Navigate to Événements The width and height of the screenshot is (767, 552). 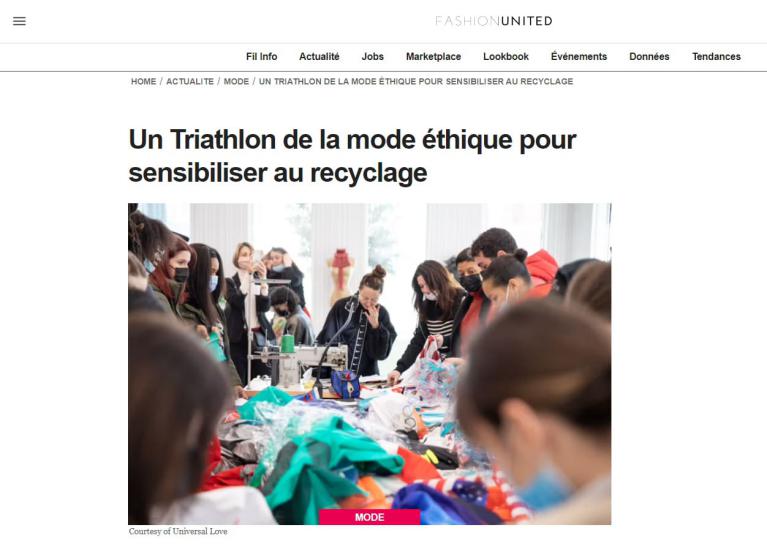point(579,56)
